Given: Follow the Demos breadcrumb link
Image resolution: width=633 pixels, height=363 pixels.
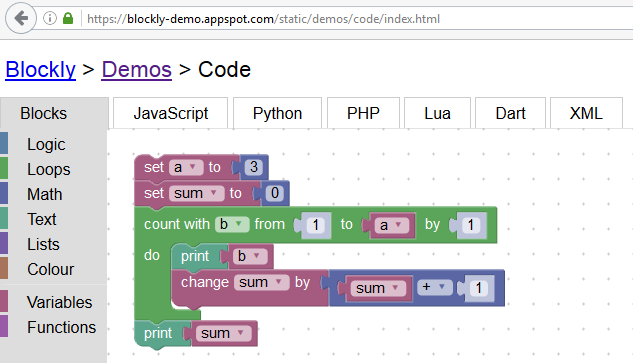Looking at the screenshot, I should [136, 69].
